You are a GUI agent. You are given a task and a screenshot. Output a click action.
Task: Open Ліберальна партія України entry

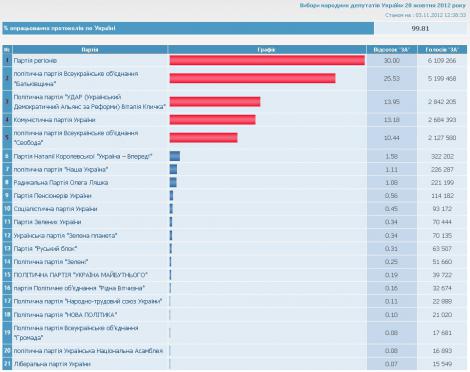pos(52,364)
